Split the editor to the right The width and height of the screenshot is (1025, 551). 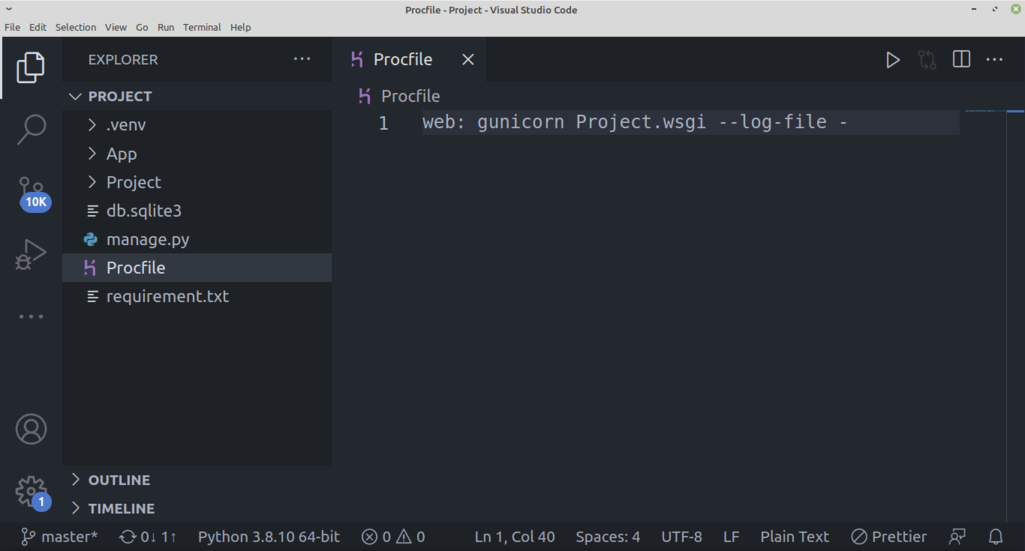pos(961,59)
